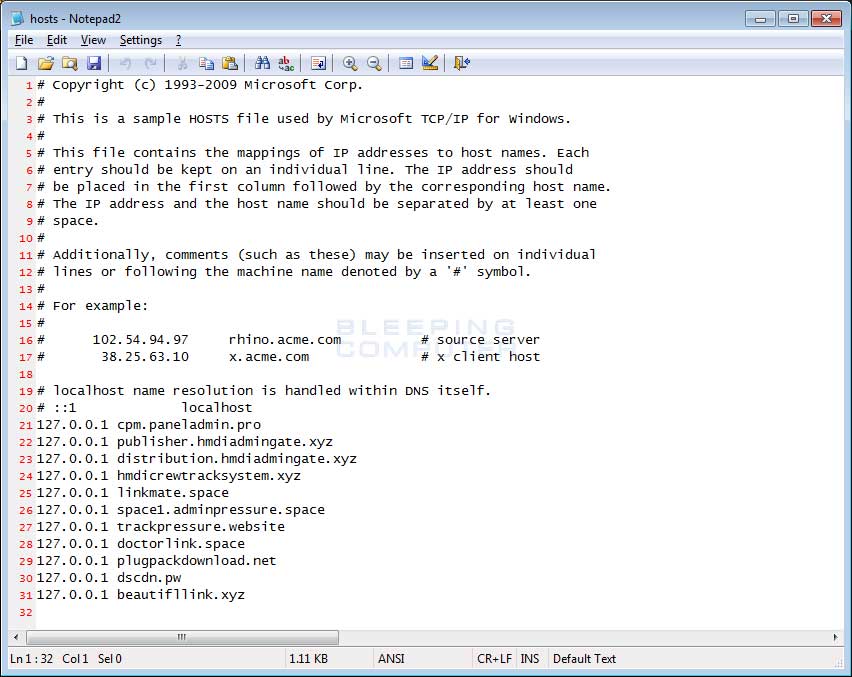Click the 'dscdn.pw' host entry

[149, 578]
